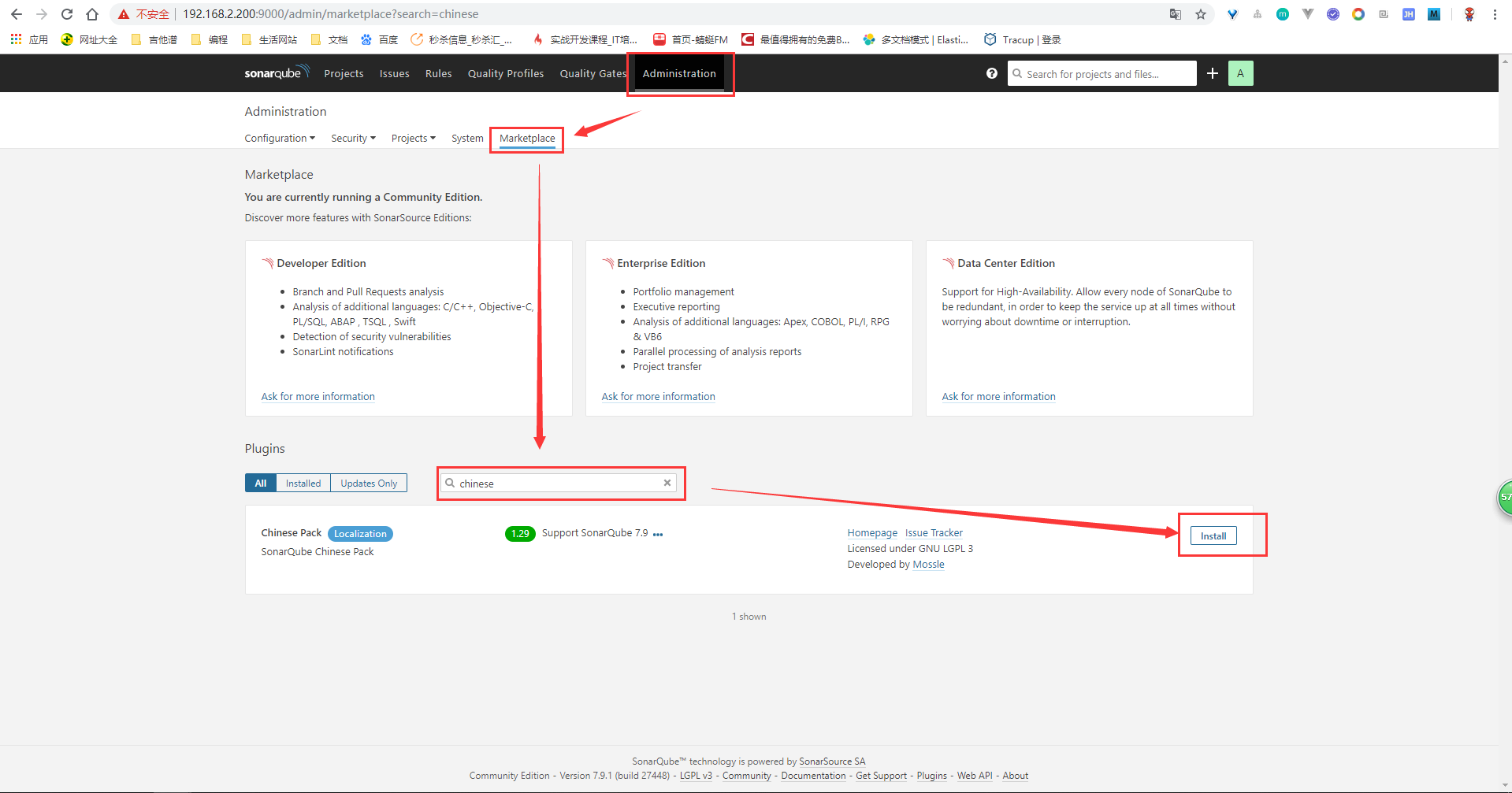Switch to the Marketplace admin tab
Image resolution: width=1512 pixels, height=793 pixels.
coord(527,138)
